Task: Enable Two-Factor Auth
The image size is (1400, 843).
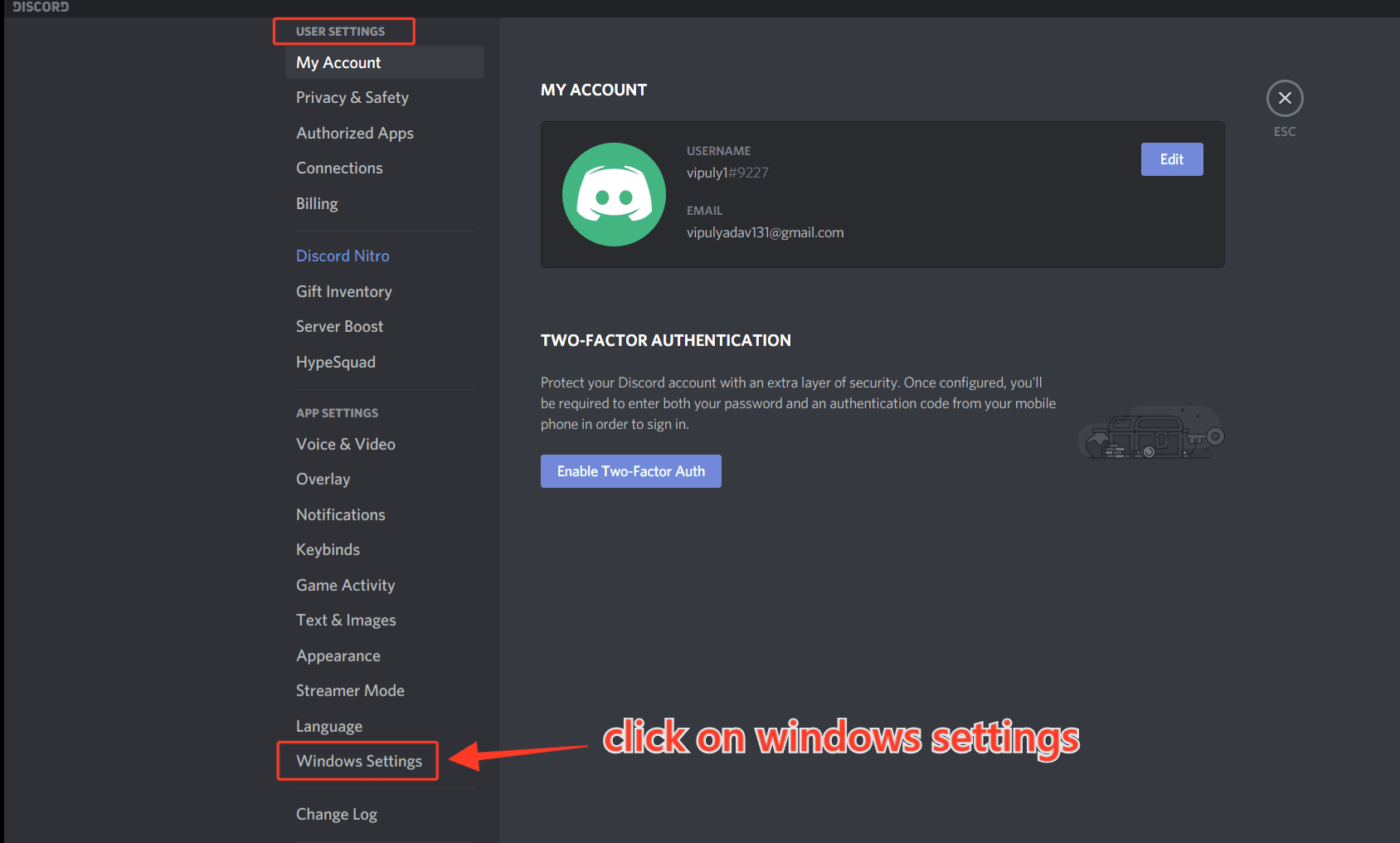Action: [x=631, y=471]
